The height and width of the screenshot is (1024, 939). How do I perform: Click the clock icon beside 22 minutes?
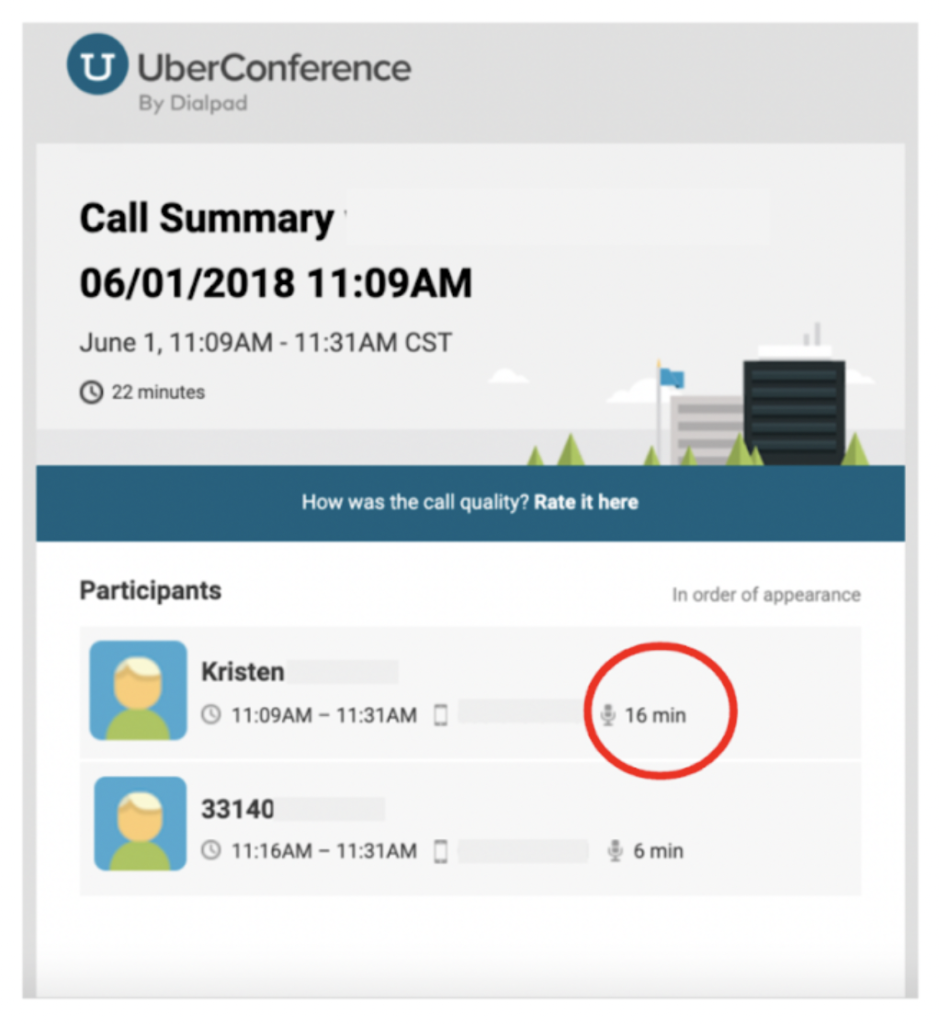tap(91, 392)
